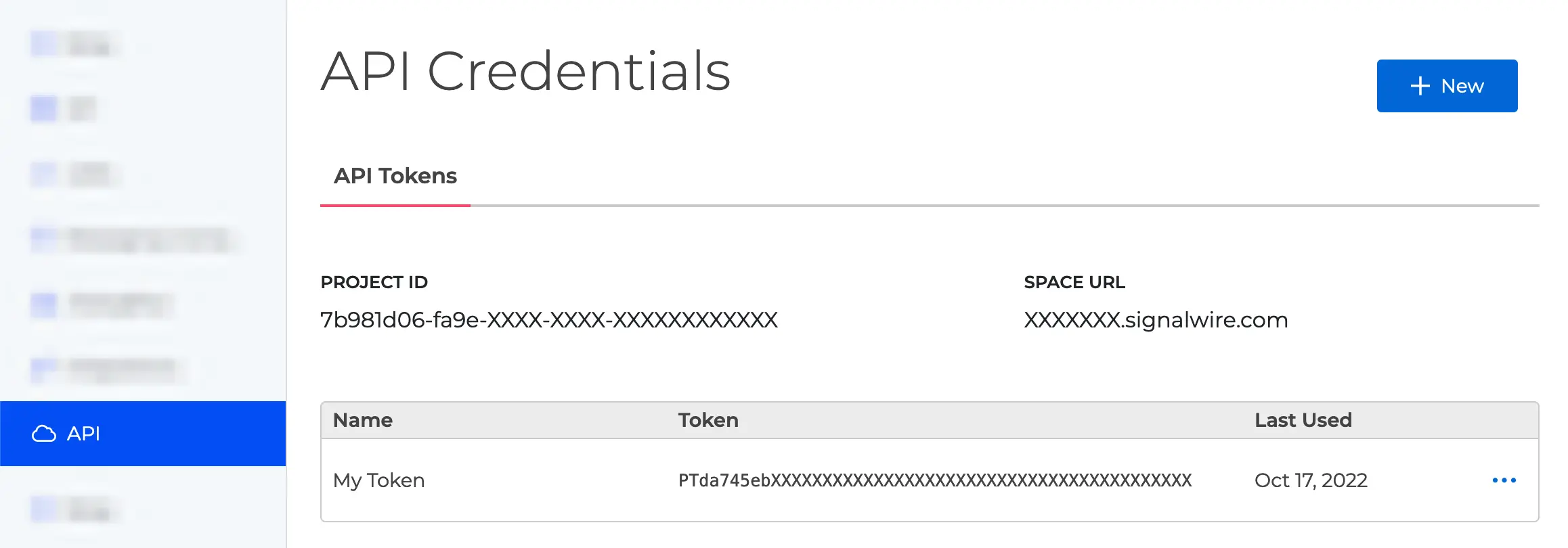This screenshot has width=1568, height=548.
Task: Open the API Tokens tab
Action: (395, 176)
